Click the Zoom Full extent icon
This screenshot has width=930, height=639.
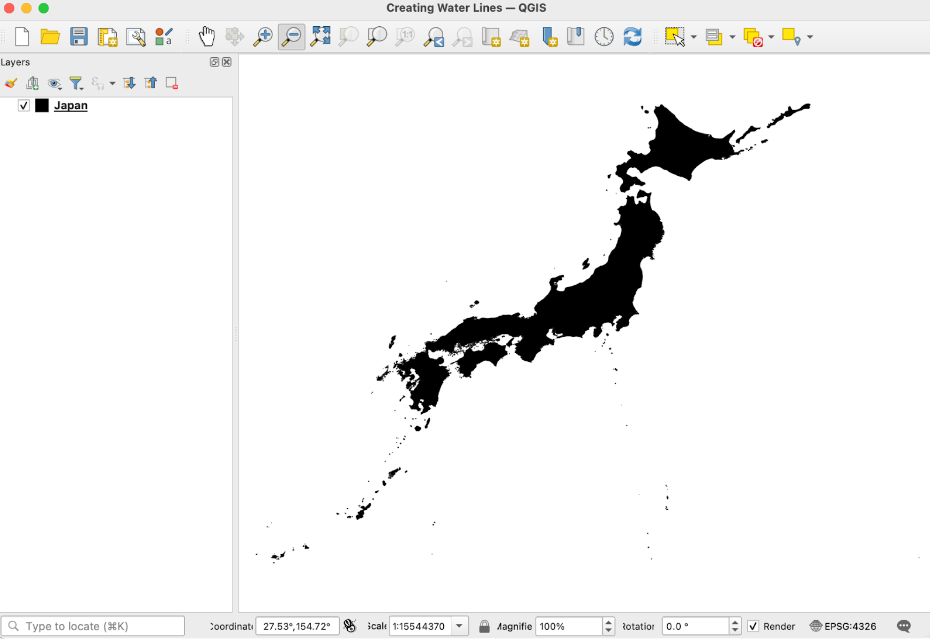tap(320, 37)
